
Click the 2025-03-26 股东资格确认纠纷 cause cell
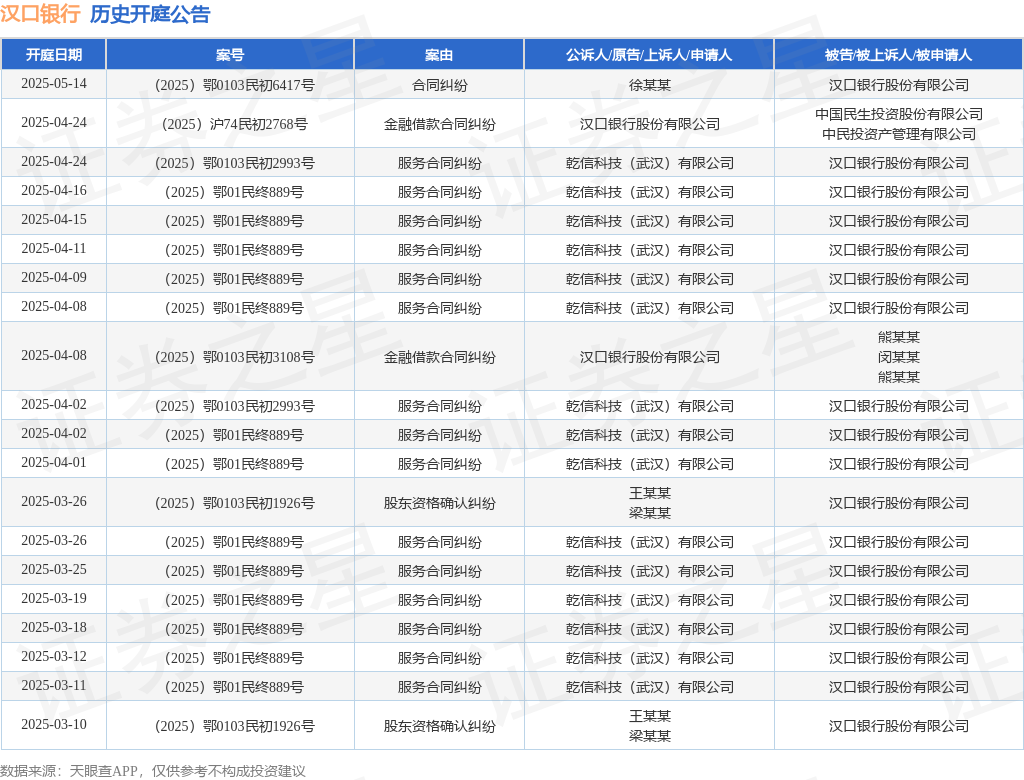pyautogui.click(x=440, y=504)
